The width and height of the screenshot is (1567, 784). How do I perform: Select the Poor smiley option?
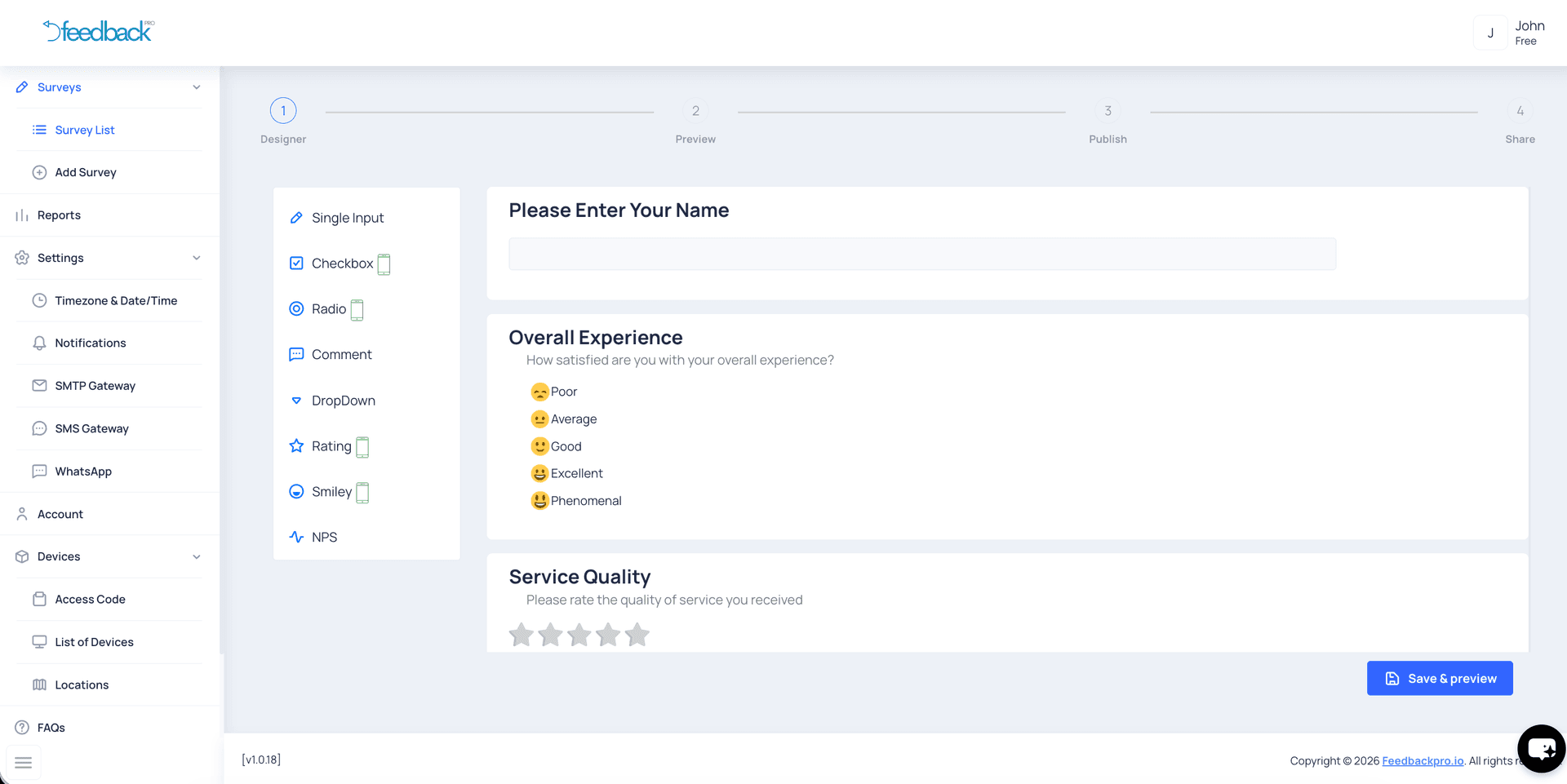pos(554,391)
